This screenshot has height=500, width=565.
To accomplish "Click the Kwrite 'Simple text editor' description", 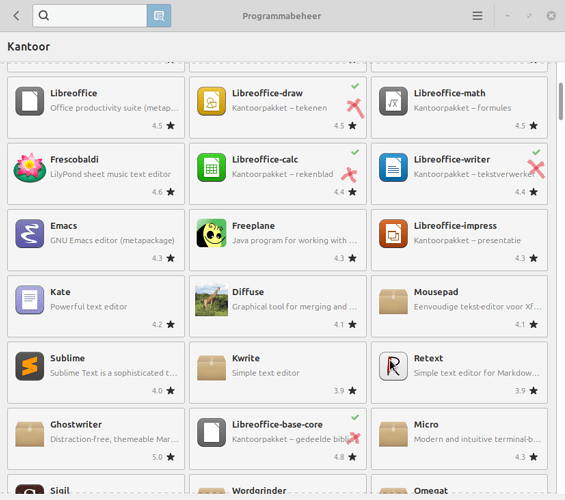I will click(266, 373).
